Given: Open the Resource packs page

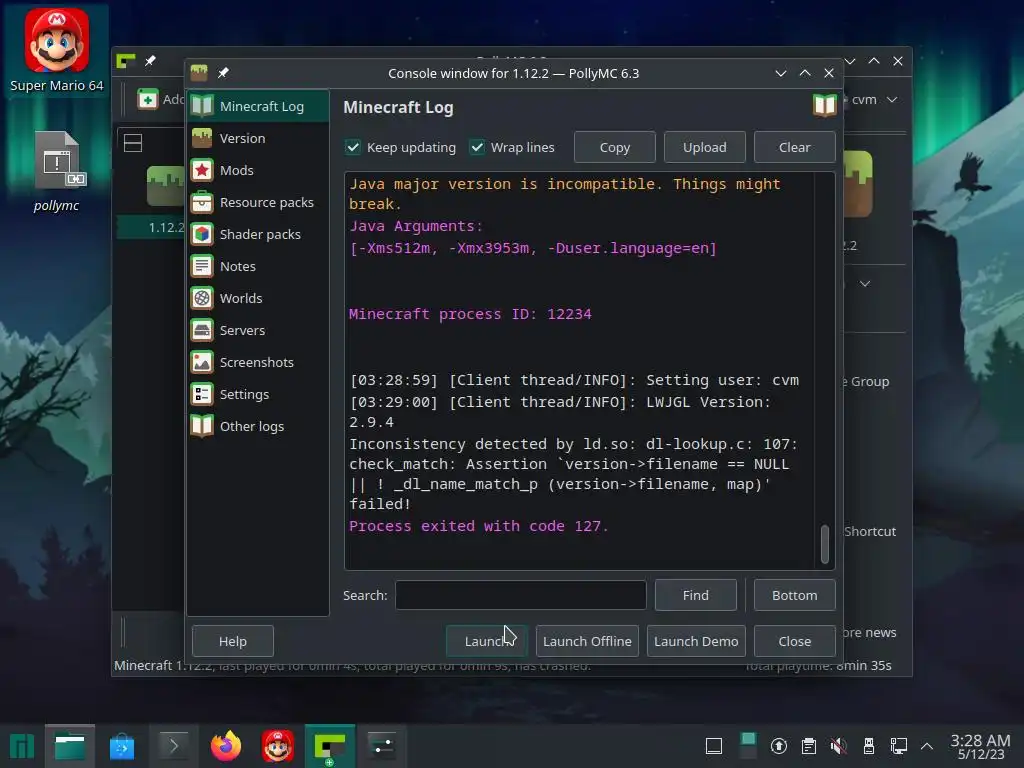Looking at the screenshot, I should tap(258, 202).
